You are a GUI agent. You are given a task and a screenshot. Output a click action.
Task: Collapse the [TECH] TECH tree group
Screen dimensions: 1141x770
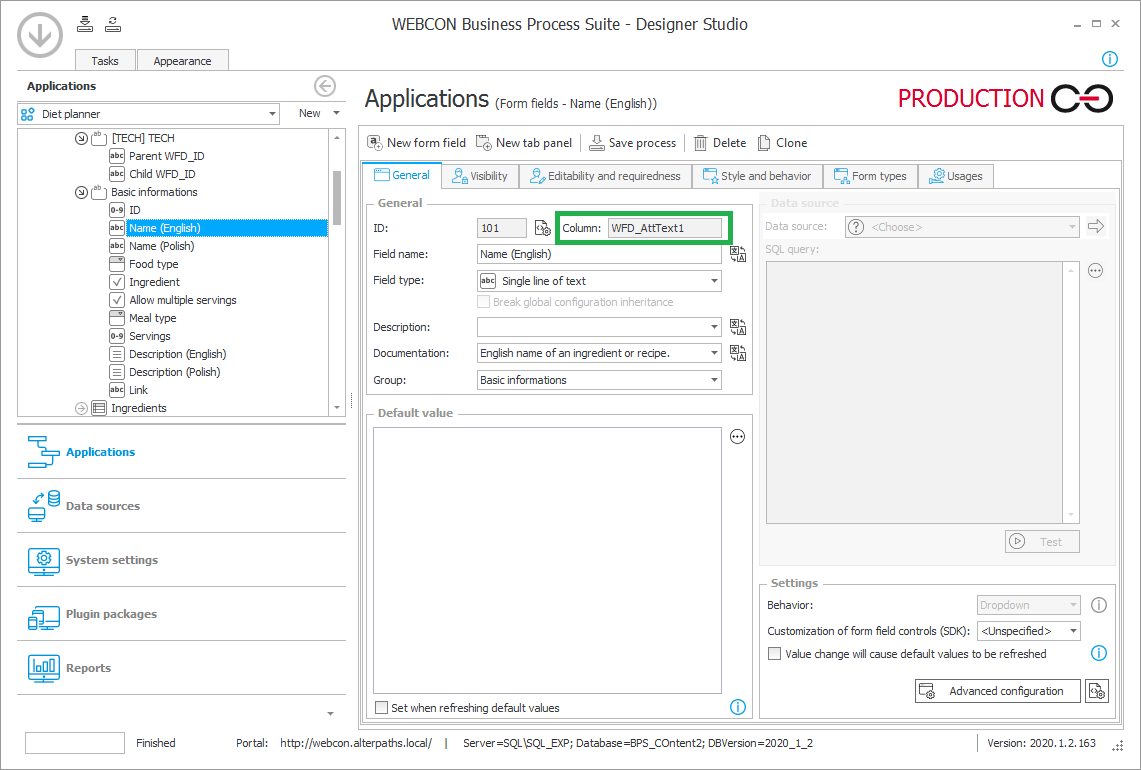(82, 138)
